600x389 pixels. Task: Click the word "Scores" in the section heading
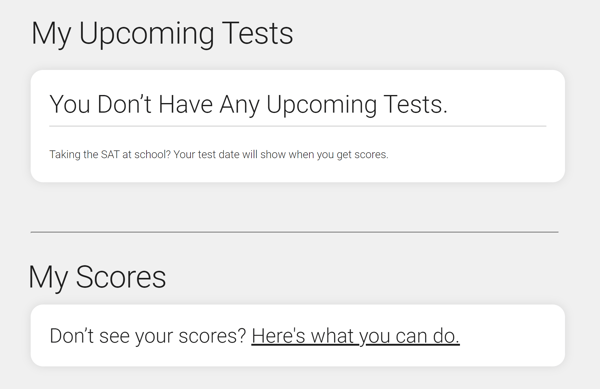pos(121,277)
